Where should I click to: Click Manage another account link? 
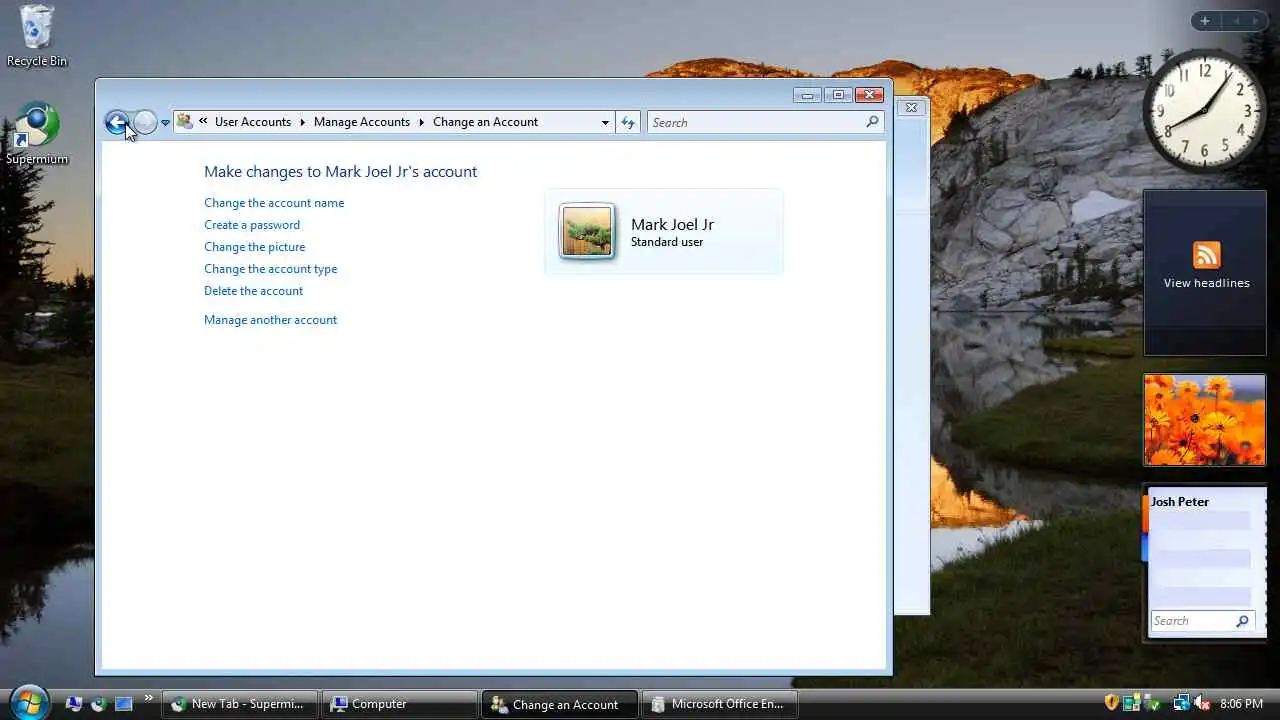(x=271, y=320)
